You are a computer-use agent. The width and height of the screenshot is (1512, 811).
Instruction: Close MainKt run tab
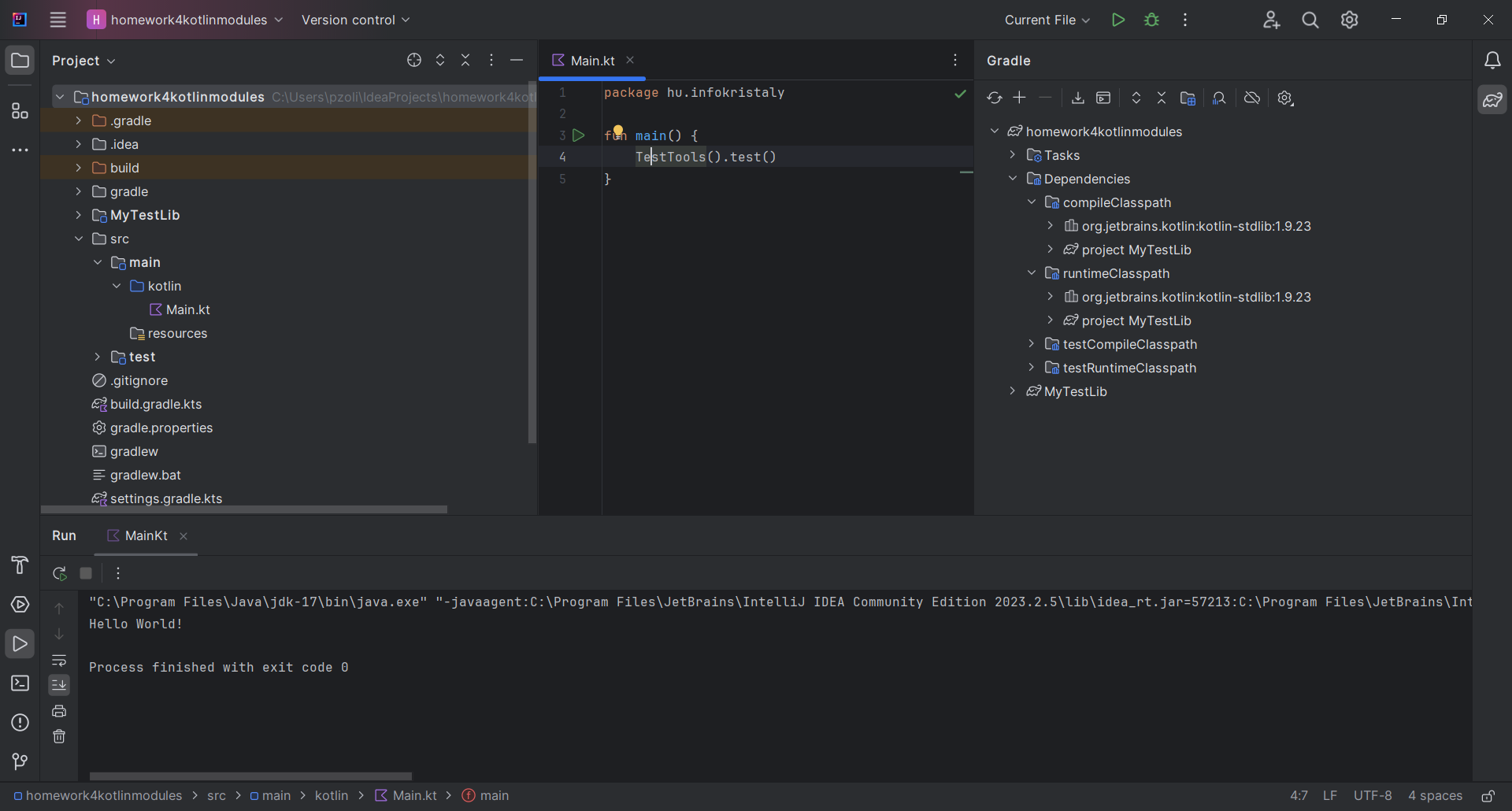(x=183, y=536)
